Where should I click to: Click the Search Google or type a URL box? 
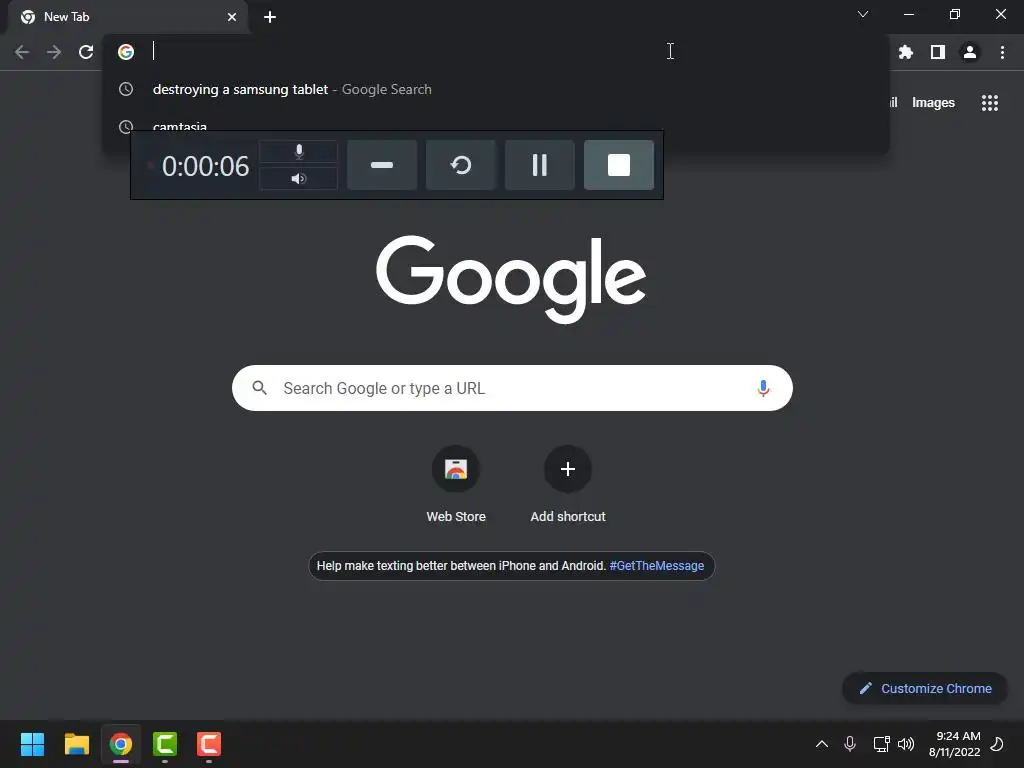[512, 388]
